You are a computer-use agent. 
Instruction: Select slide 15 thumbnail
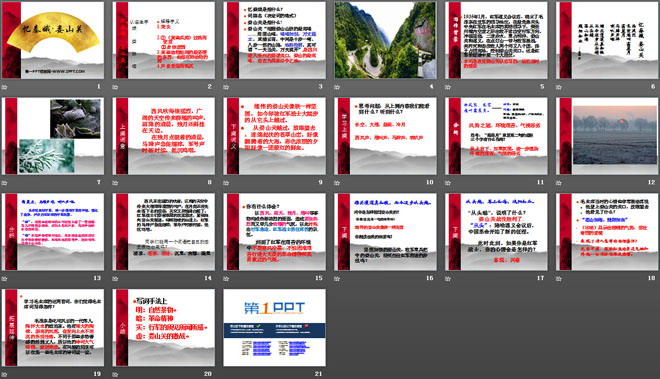pyautogui.click(x=274, y=232)
